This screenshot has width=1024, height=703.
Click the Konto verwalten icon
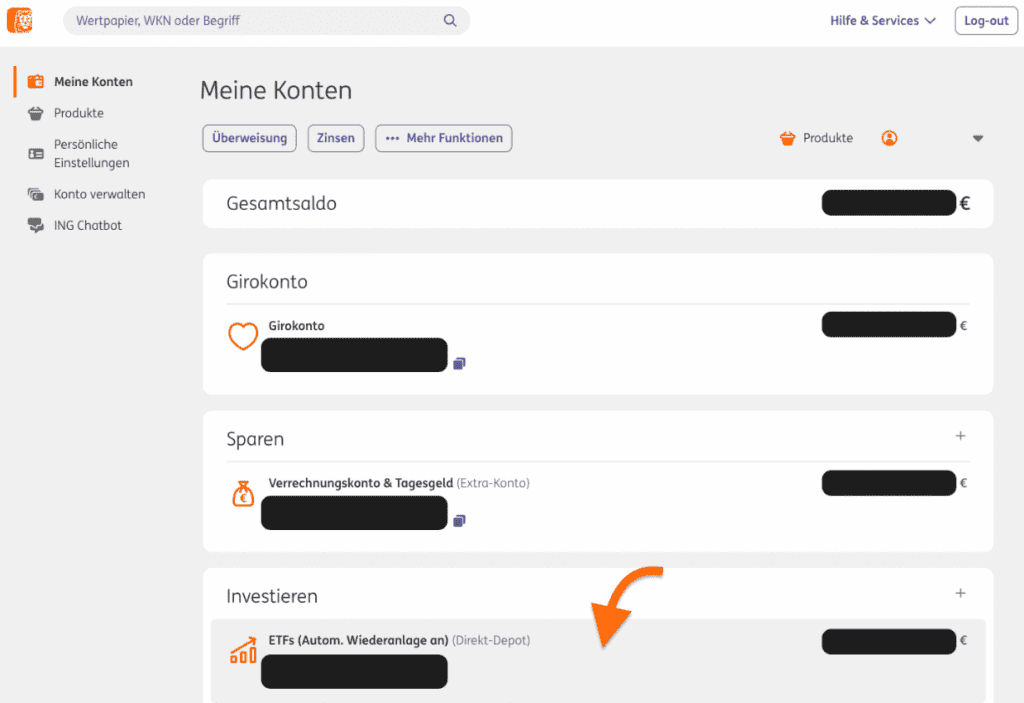coord(35,194)
